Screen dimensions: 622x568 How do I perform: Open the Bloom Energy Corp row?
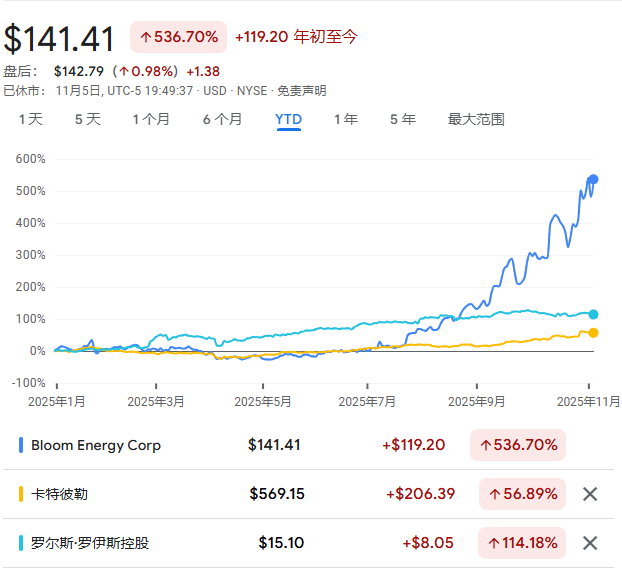point(96,445)
